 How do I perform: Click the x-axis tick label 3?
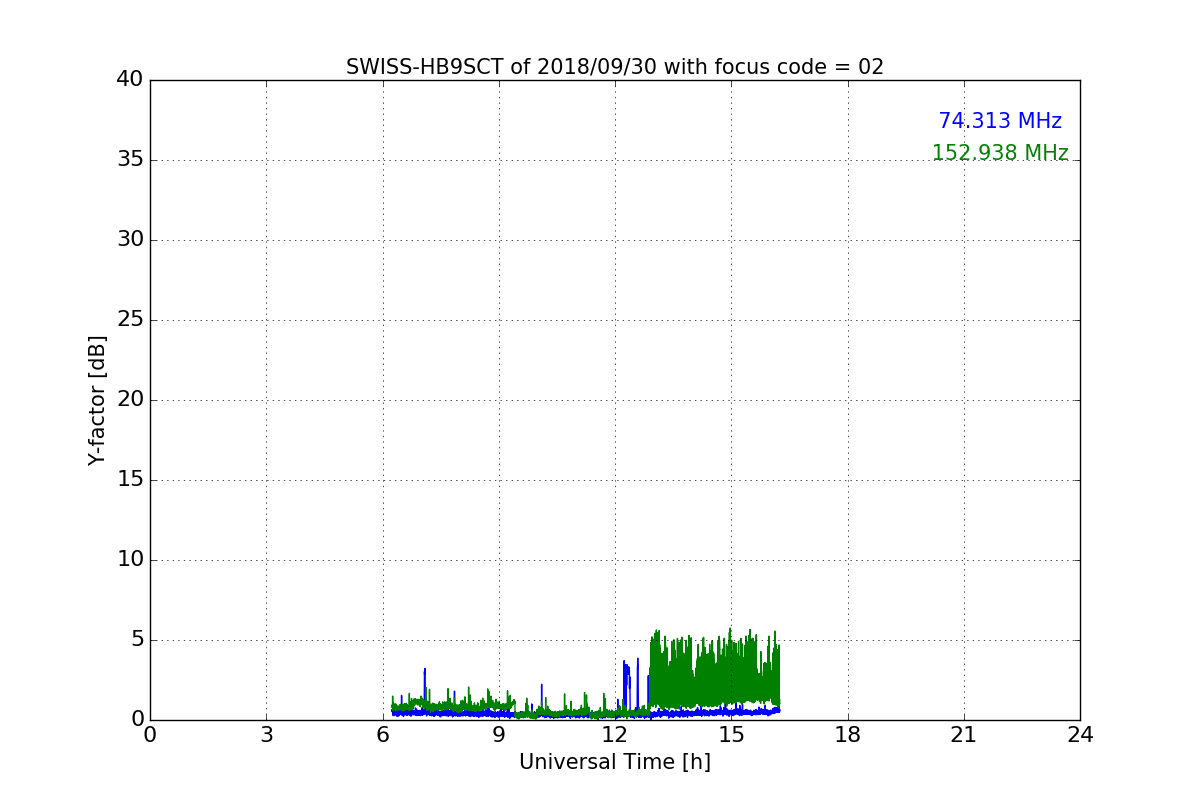click(266, 735)
